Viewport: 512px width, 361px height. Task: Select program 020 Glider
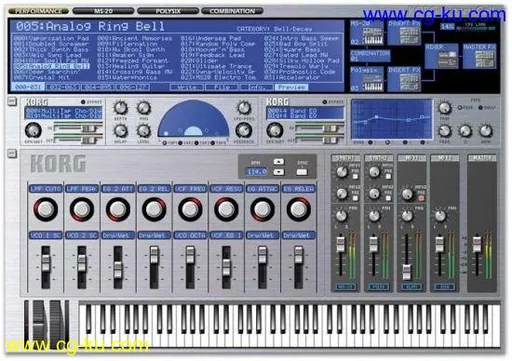pyautogui.click(x=200, y=61)
